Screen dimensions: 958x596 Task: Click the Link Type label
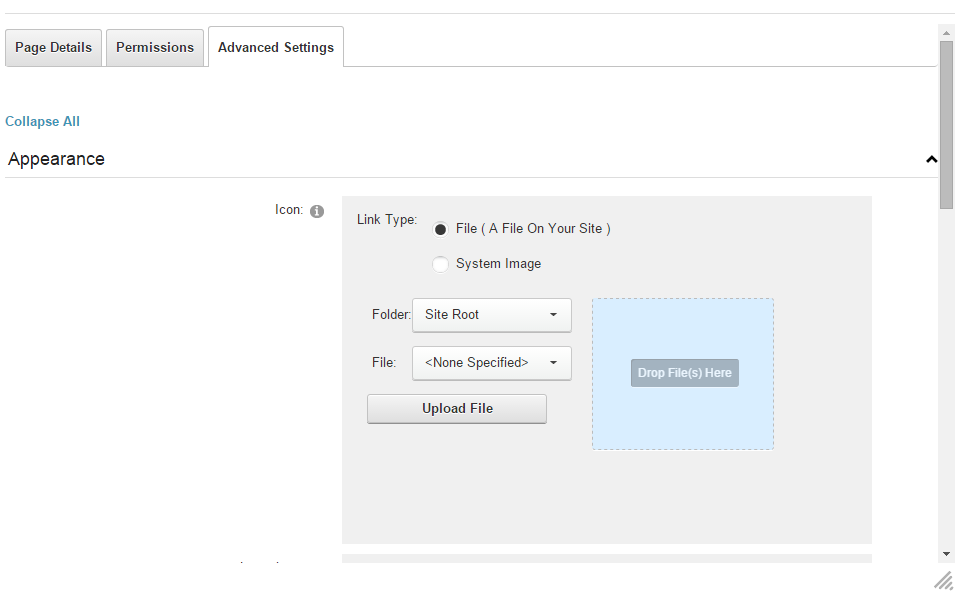point(387,219)
